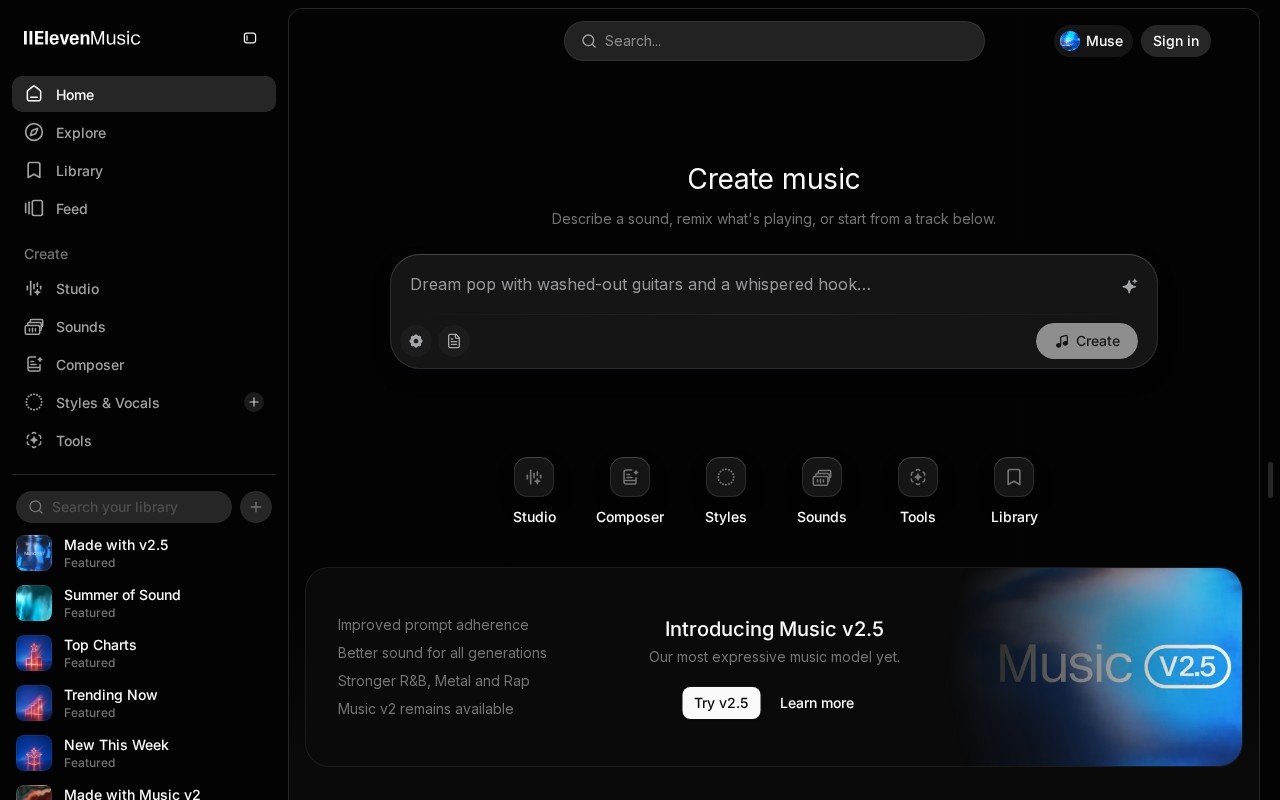Follow the Learn more link
The height and width of the screenshot is (800, 1280).
tap(817, 703)
